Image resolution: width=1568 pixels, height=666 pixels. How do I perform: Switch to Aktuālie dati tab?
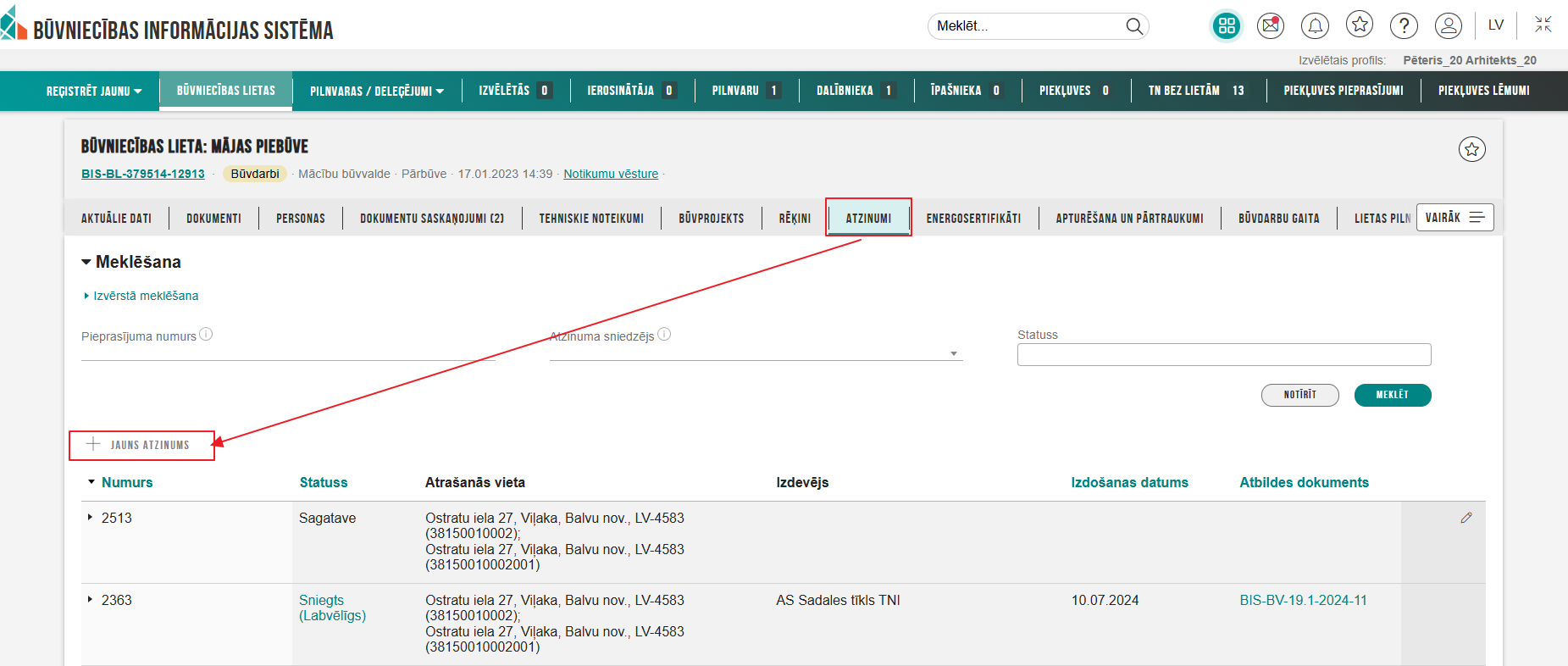point(116,219)
